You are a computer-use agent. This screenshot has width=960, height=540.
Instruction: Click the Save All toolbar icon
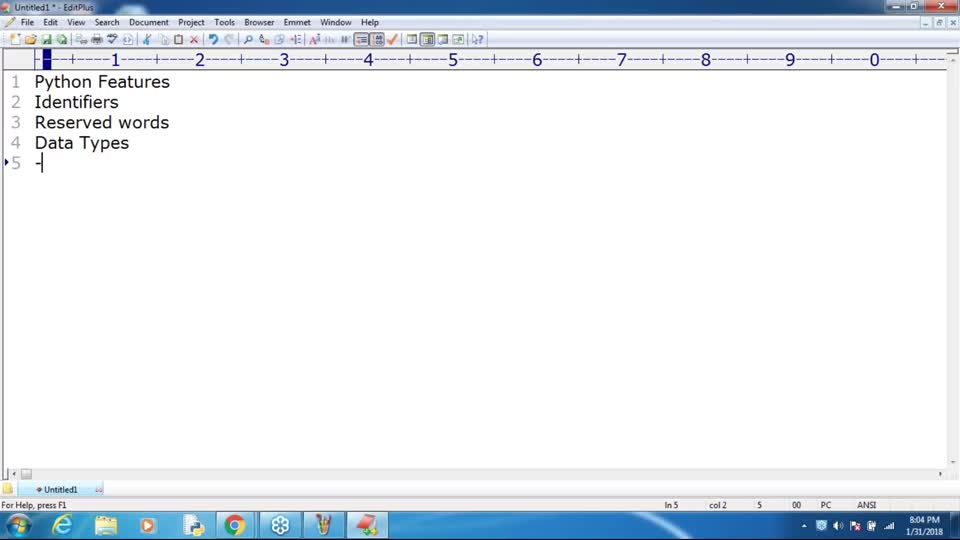(x=62, y=40)
